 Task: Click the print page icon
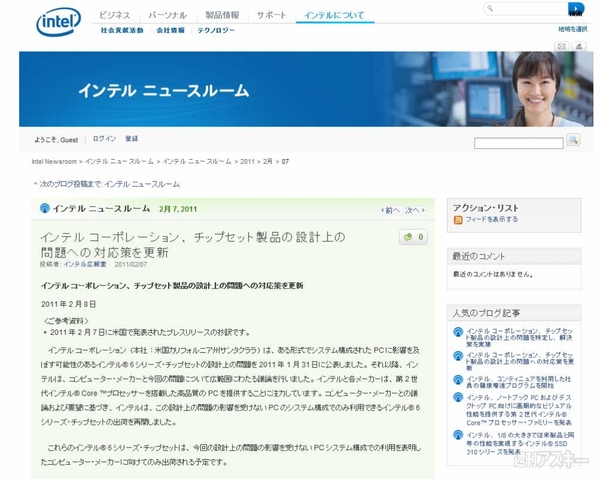click(x=579, y=46)
